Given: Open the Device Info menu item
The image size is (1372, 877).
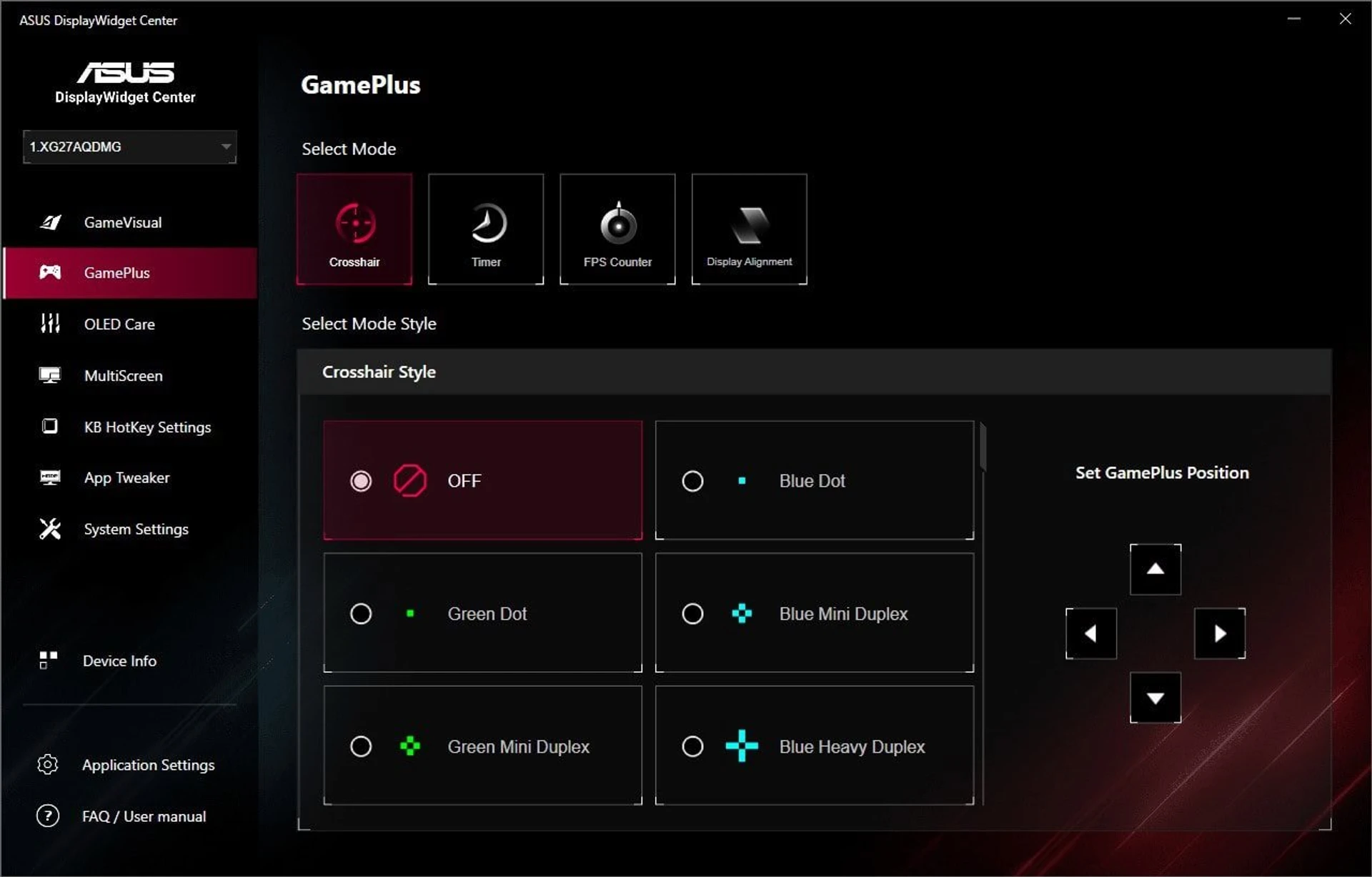Looking at the screenshot, I should coord(129,660).
